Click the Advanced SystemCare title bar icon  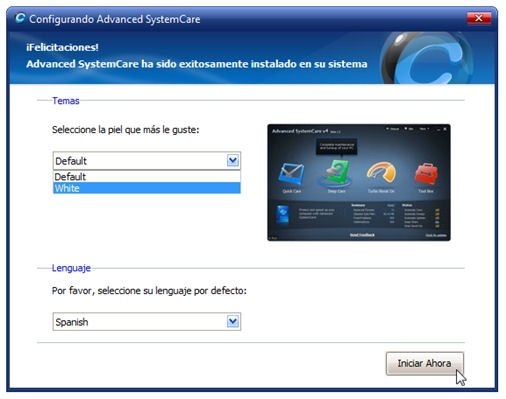pyautogui.click(x=20, y=18)
